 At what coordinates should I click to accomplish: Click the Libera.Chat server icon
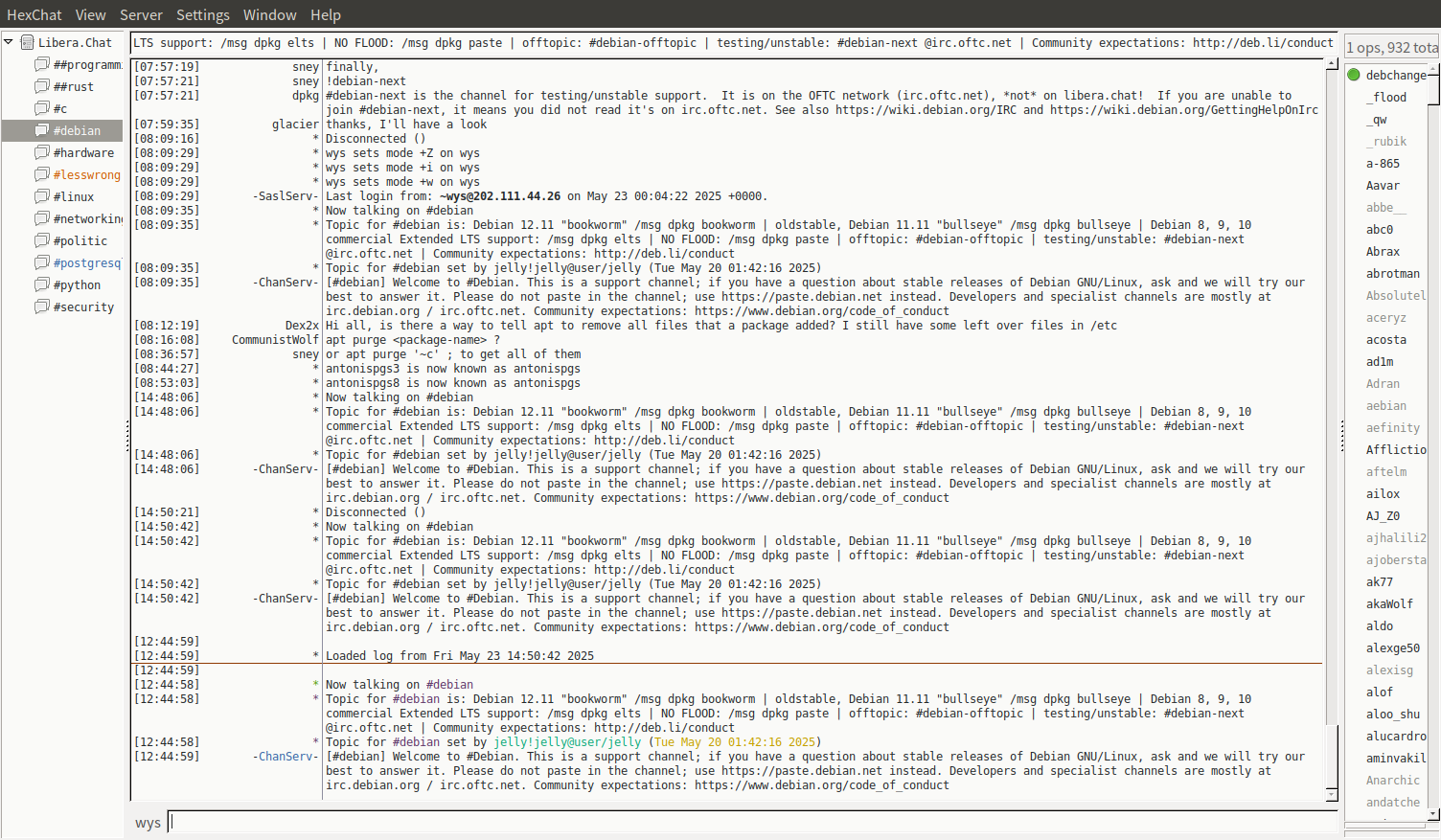pyautogui.click(x=28, y=42)
